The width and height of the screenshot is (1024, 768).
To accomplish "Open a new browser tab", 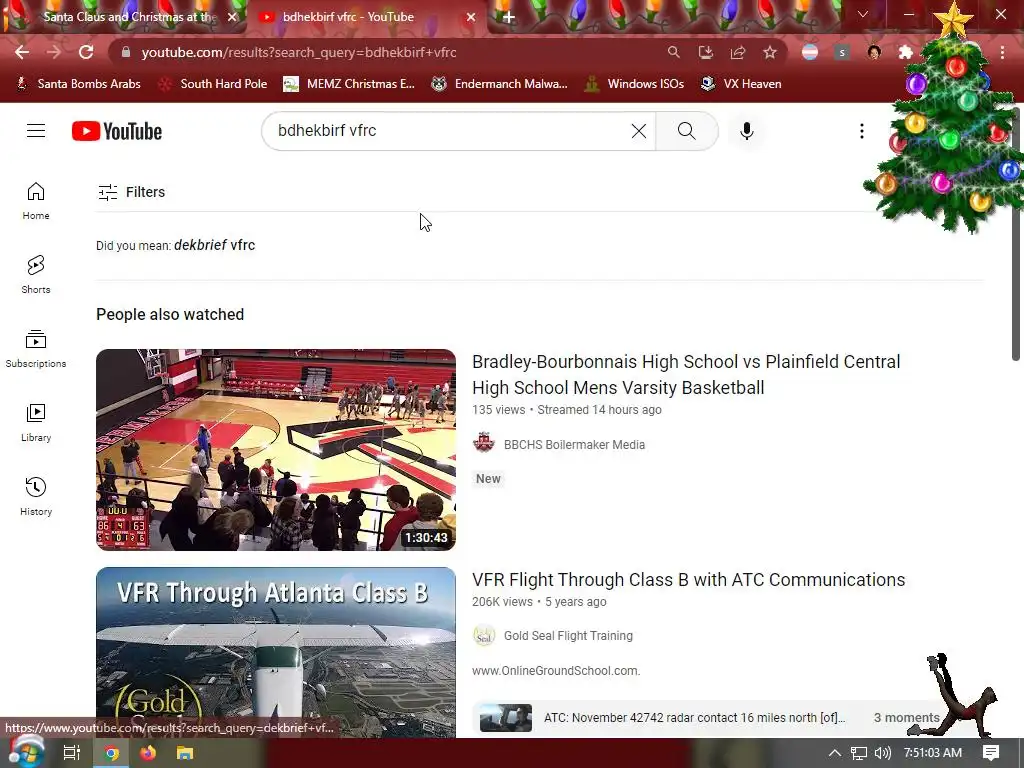I will point(509,17).
